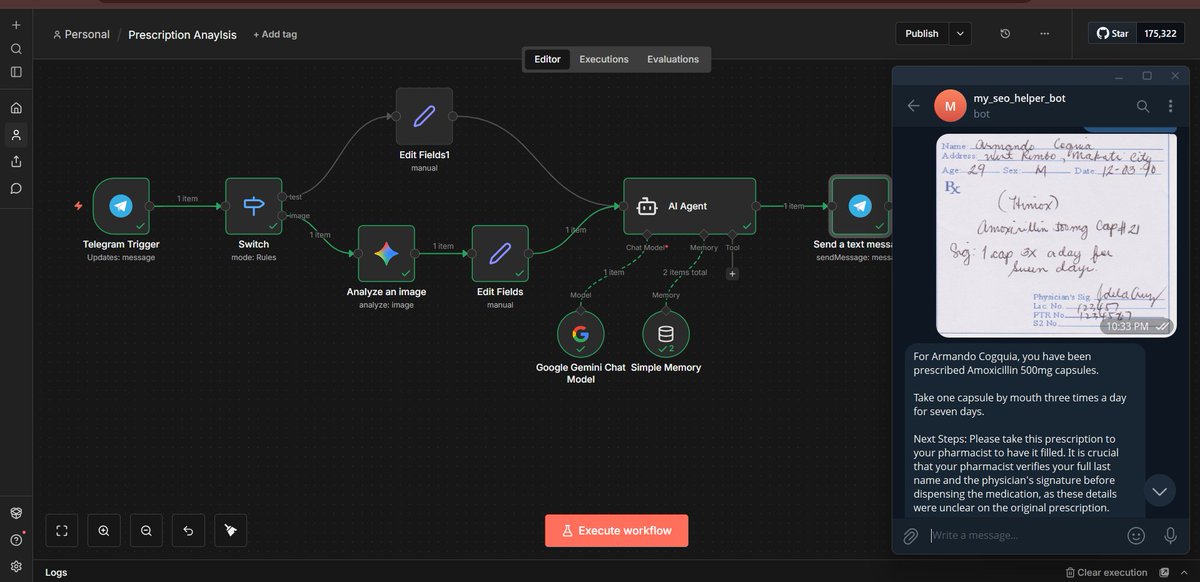
Task: Switch to the Executions tab
Action: [x=604, y=59]
